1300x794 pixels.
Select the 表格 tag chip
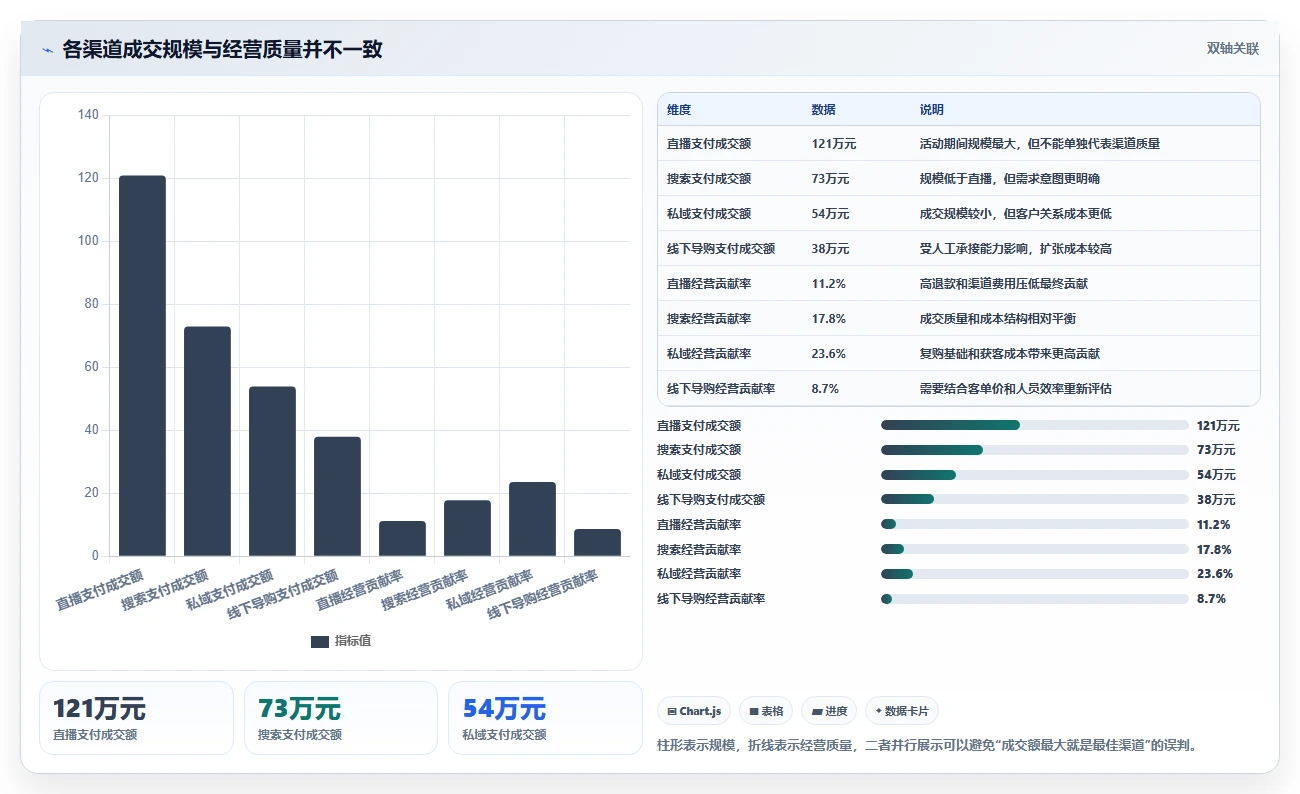click(x=766, y=711)
